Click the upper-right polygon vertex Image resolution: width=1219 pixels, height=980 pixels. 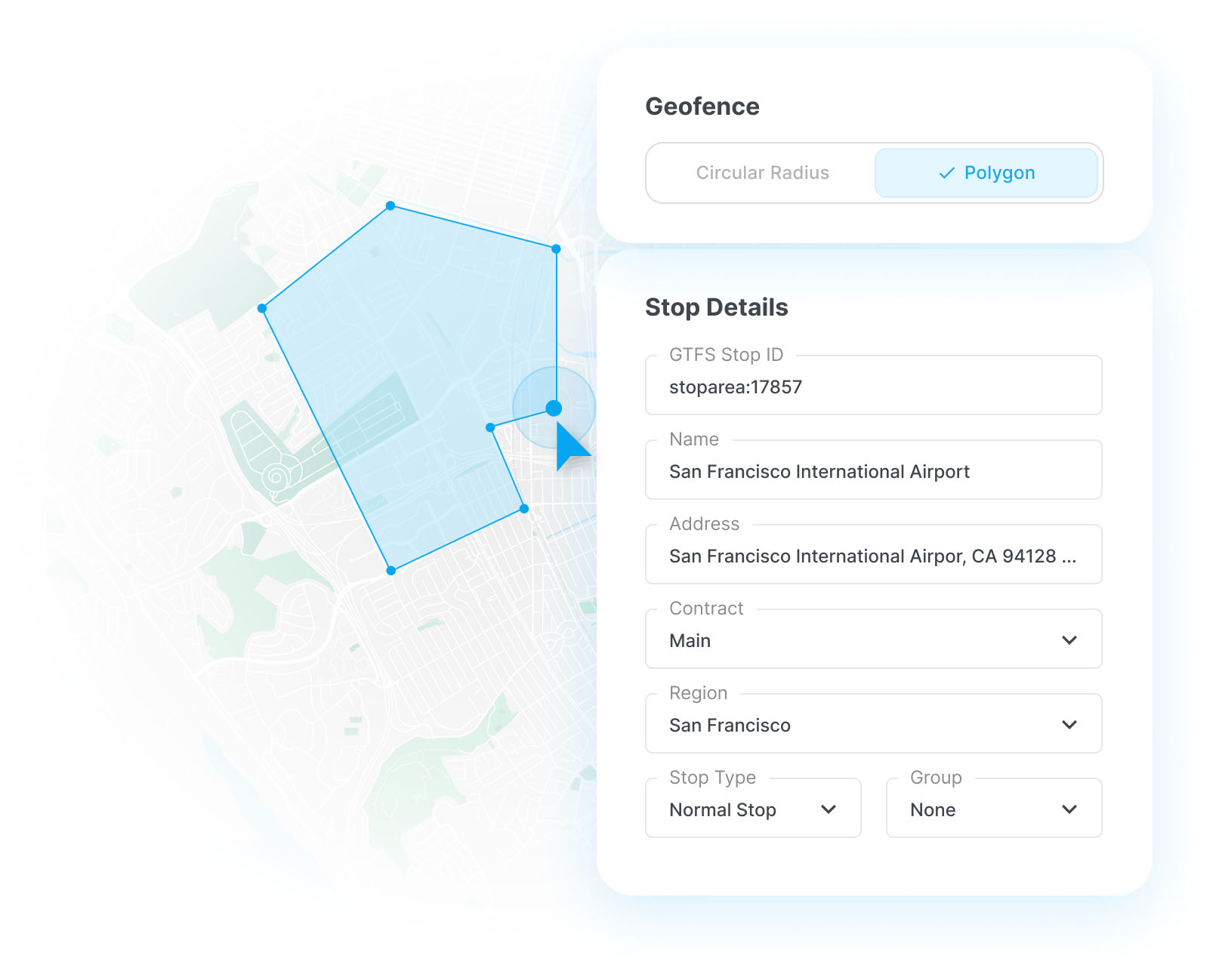point(556,248)
